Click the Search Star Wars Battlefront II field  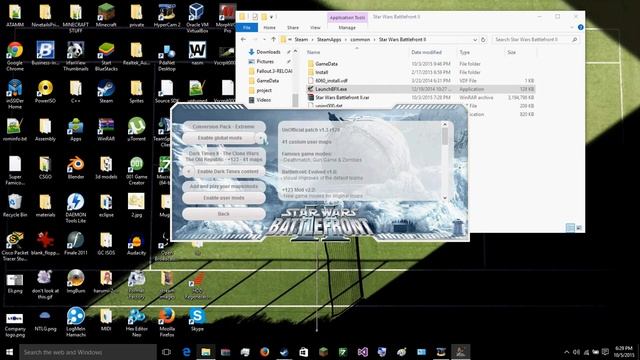tap(536, 40)
